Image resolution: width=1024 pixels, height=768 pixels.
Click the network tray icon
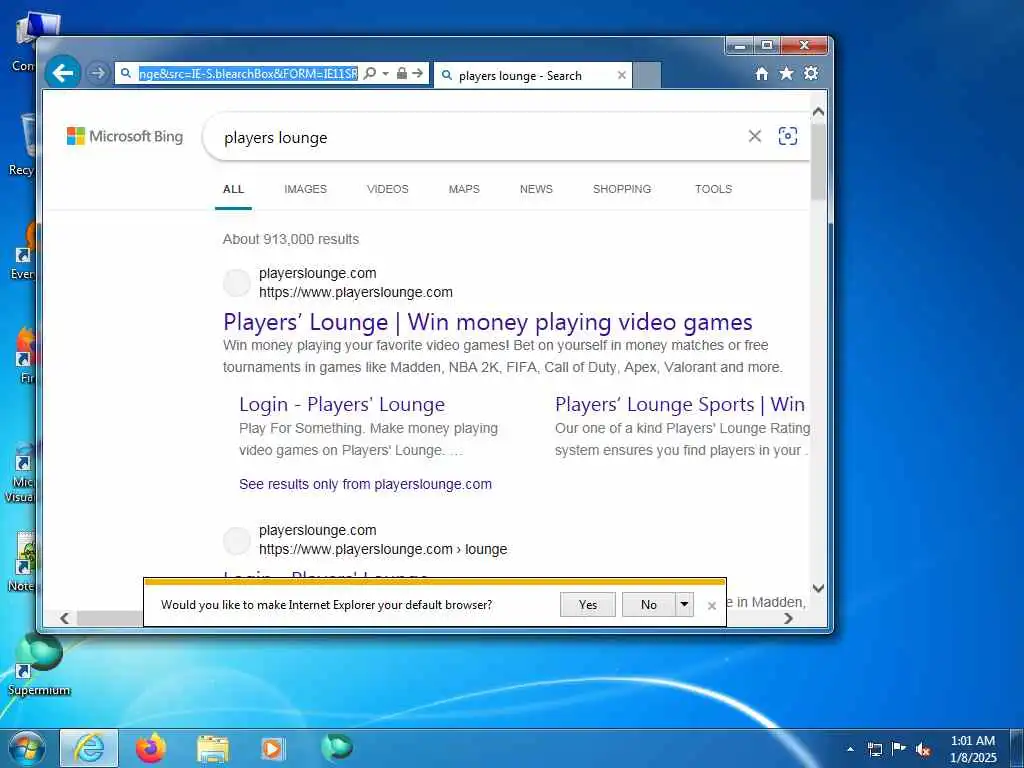pos(875,749)
